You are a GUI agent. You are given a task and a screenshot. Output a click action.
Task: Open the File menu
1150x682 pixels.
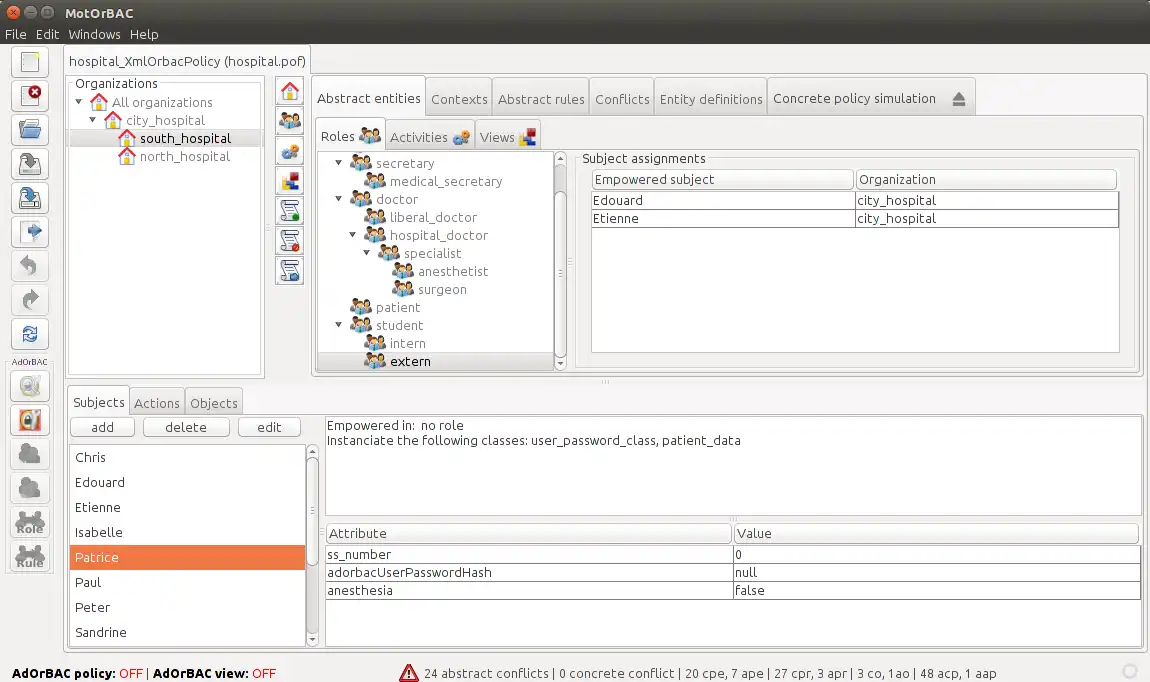coord(15,34)
